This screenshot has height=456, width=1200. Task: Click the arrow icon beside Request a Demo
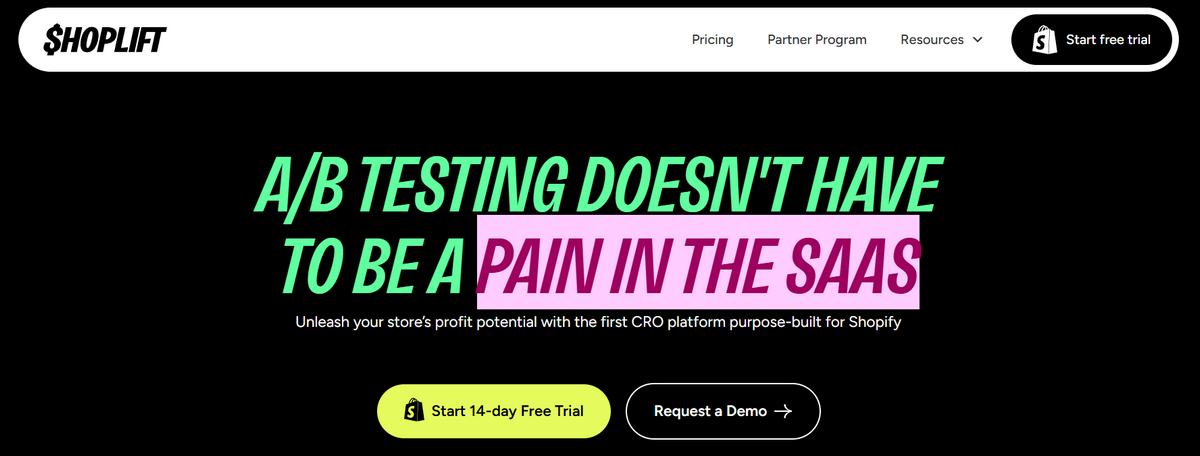click(783, 411)
